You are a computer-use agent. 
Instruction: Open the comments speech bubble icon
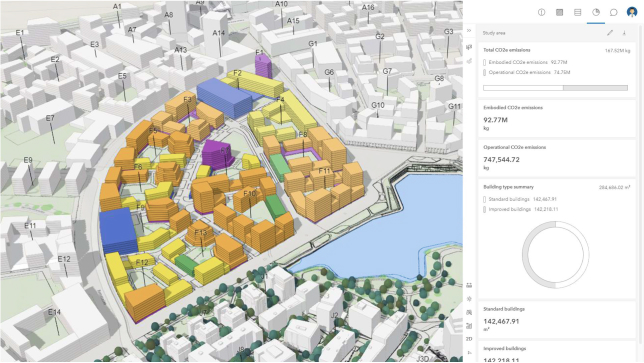coord(614,12)
